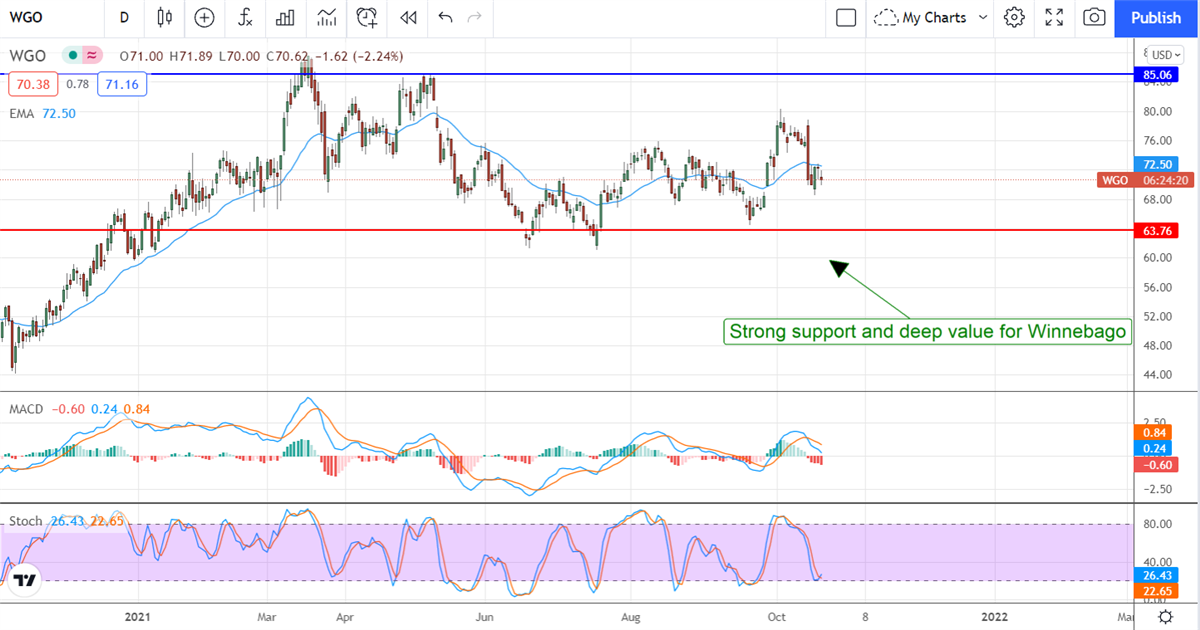The width and height of the screenshot is (1200, 630).
Task: Select the Stoch indicator legend label
Action: pos(26,521)
